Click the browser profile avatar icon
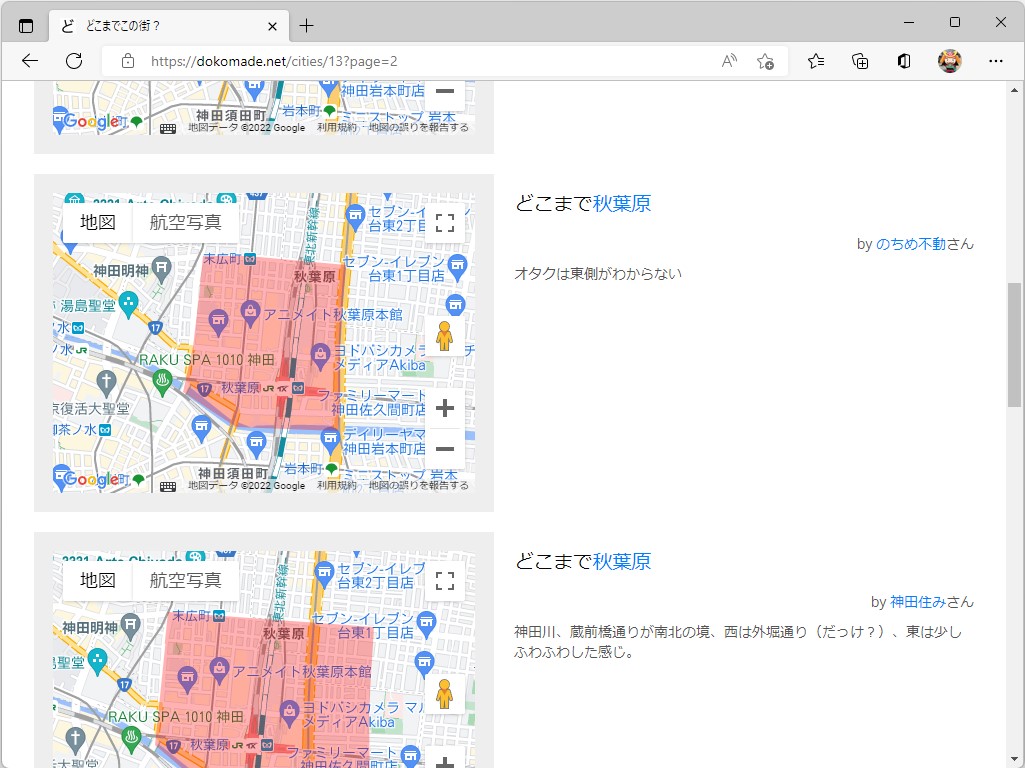 (x=948, y=60)
